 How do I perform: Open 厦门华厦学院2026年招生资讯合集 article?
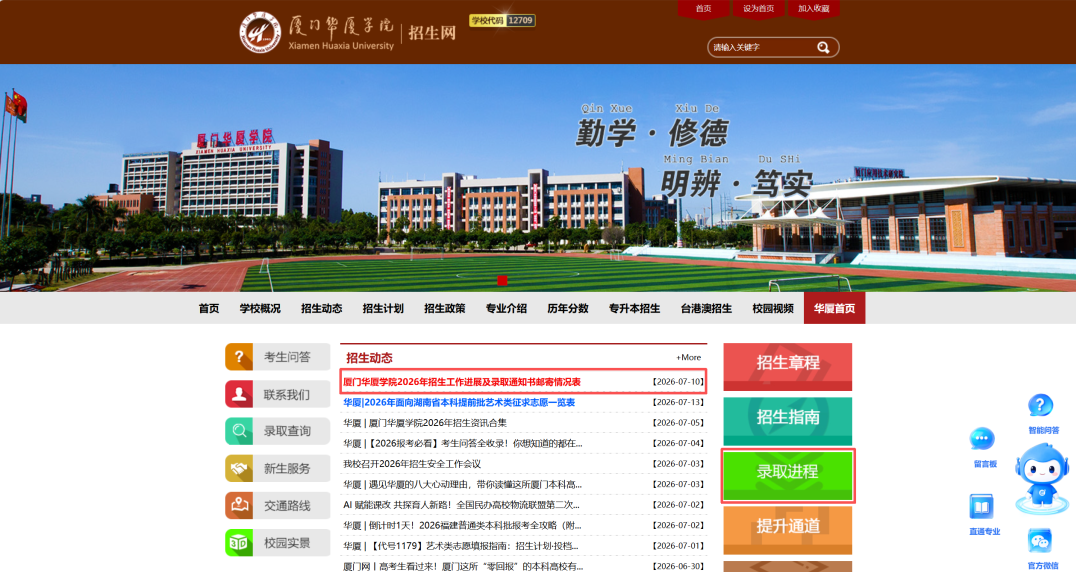coord(425,423)
